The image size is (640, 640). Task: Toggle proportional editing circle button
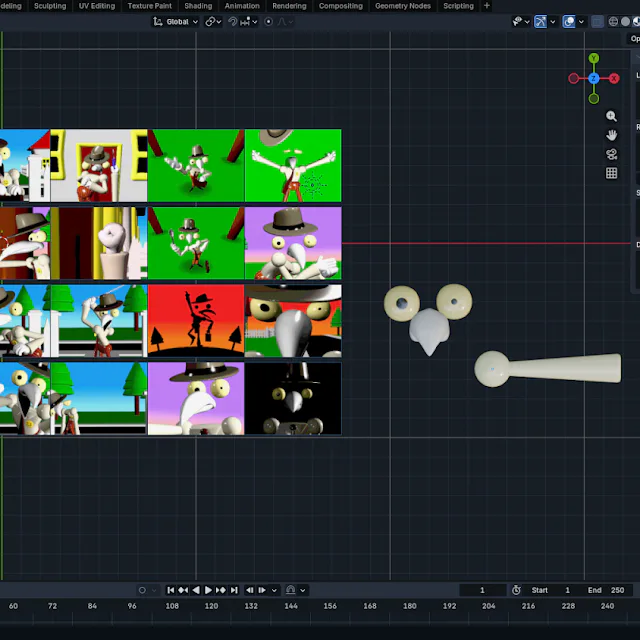coord(269,22)
